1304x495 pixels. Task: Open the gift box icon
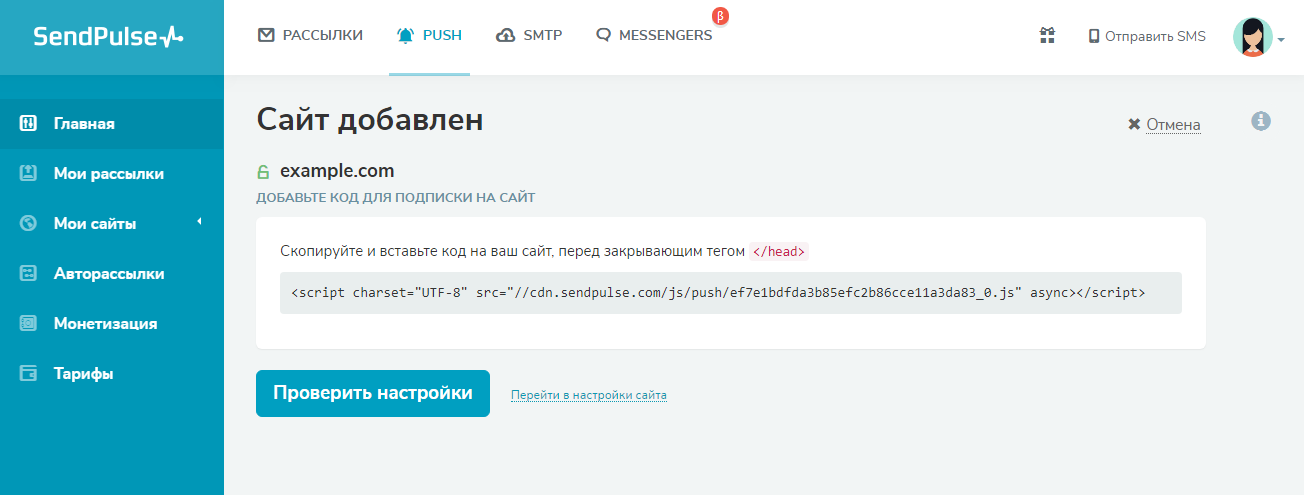[1047, 36]
